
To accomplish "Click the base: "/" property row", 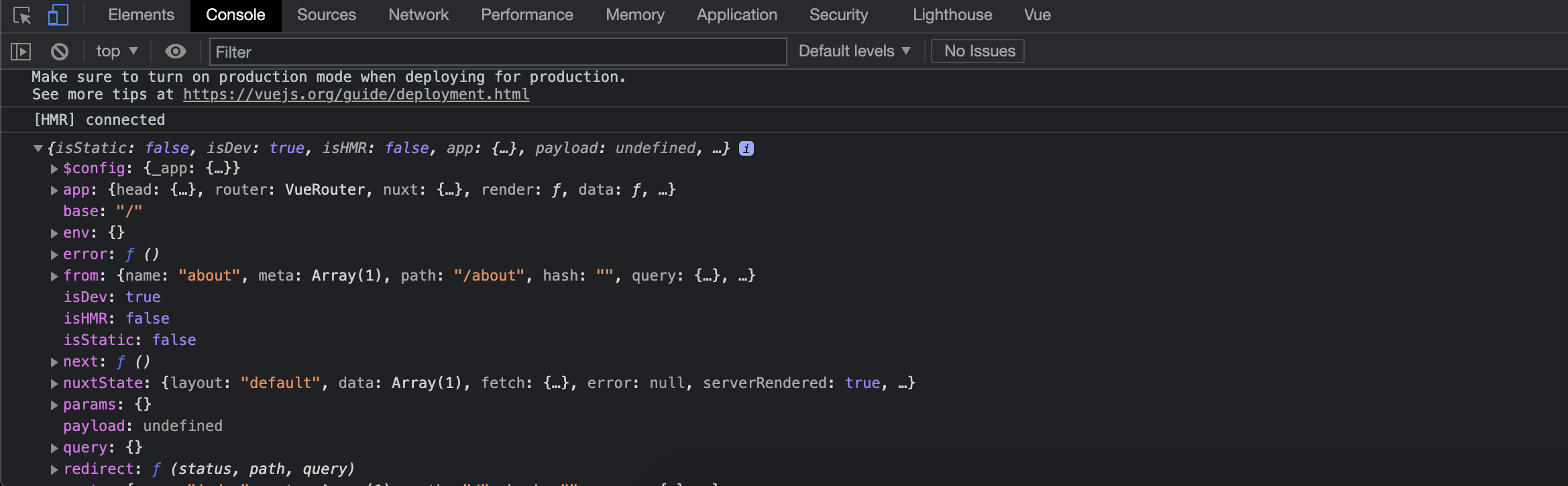I will click(x=103, y=211).
